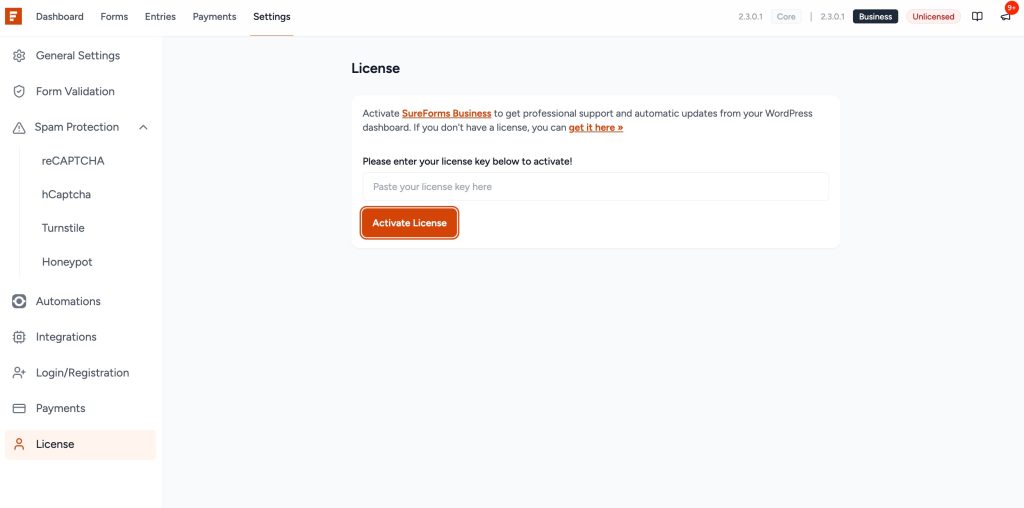
Task: Open the knowledge base book icon
Action: click(x=977, y=16)
